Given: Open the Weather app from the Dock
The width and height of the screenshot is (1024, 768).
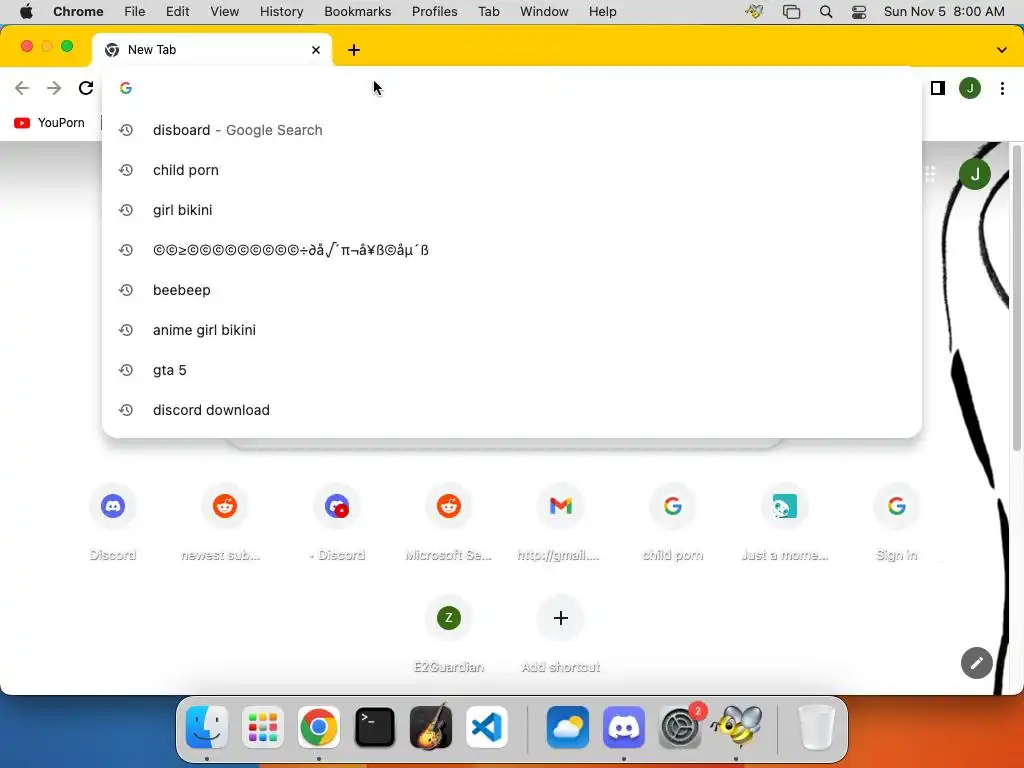Looking at the screenshot, I should pos(568,727).
